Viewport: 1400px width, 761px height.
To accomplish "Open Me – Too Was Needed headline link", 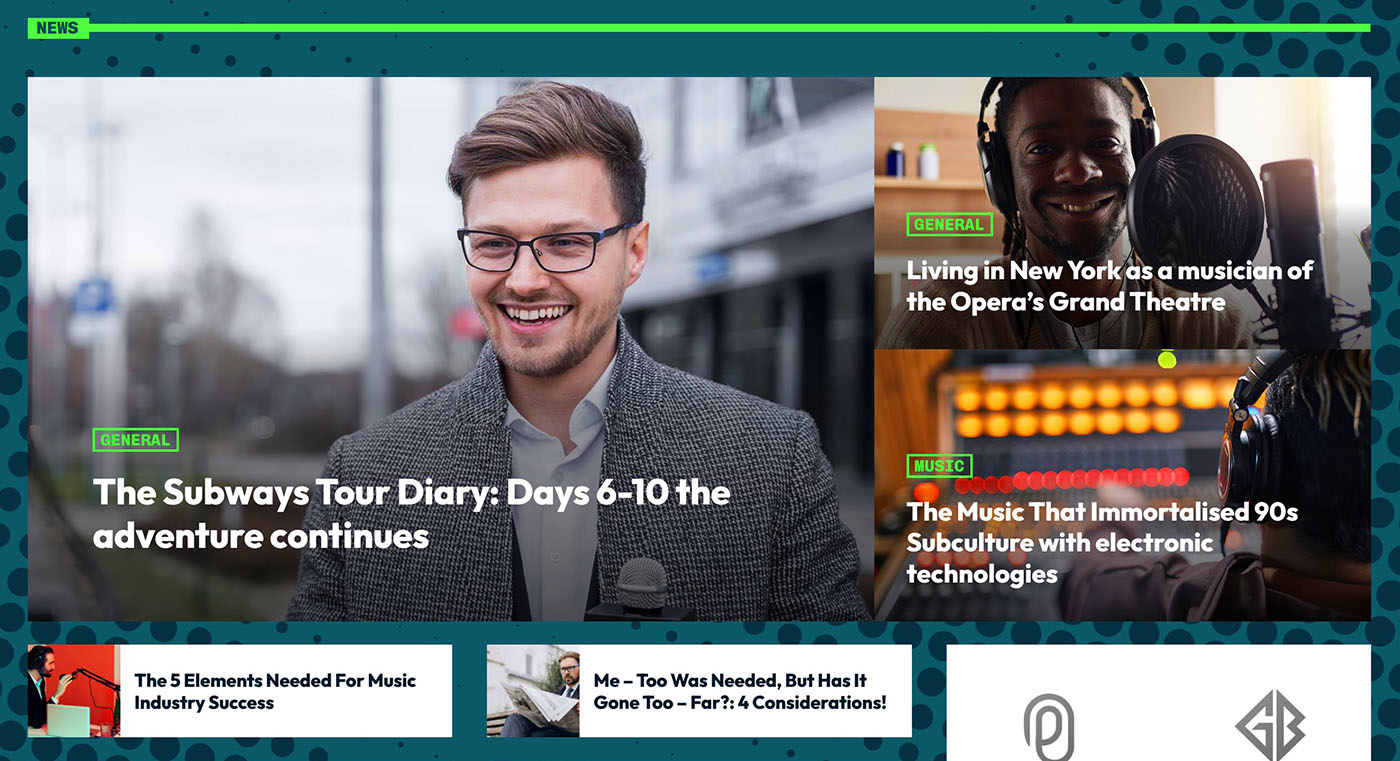I will pyautogui.click(x=740, y=691).
